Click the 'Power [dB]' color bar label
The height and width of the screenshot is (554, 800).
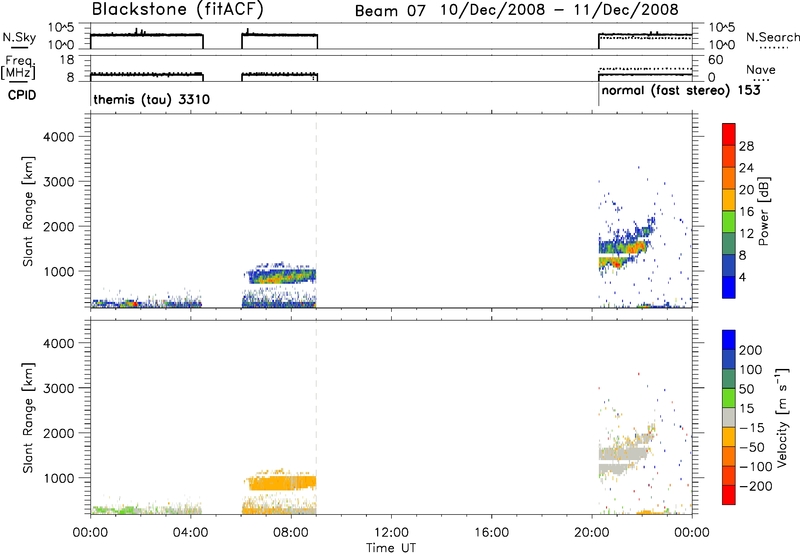763,211
